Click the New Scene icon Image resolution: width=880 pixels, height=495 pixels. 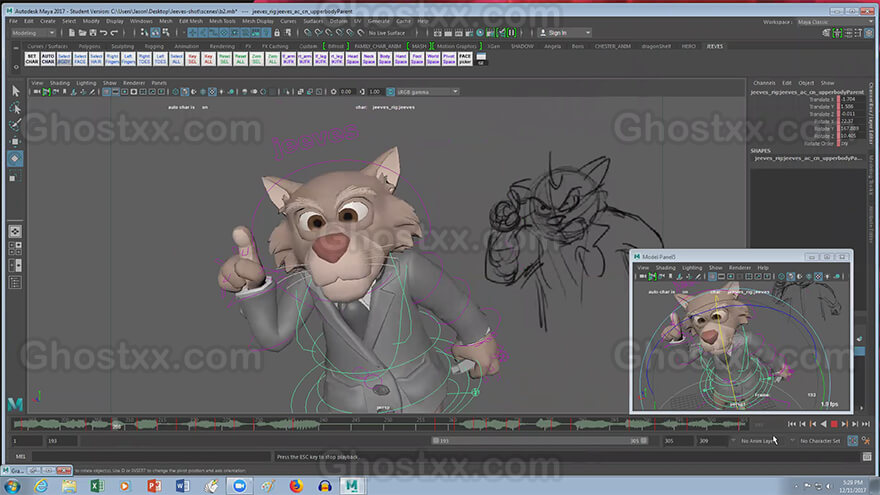pos(72,33)
